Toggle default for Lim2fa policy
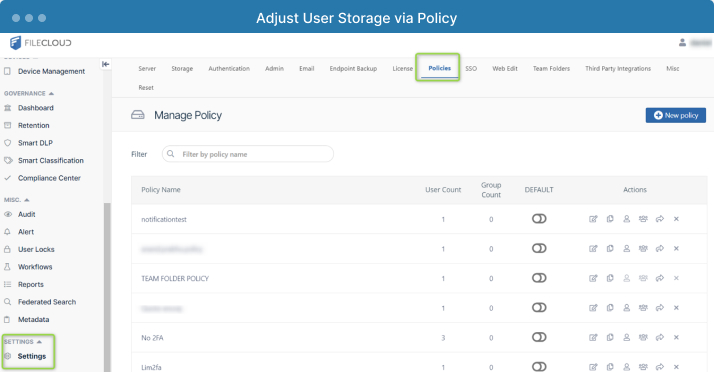 (539, 367)
